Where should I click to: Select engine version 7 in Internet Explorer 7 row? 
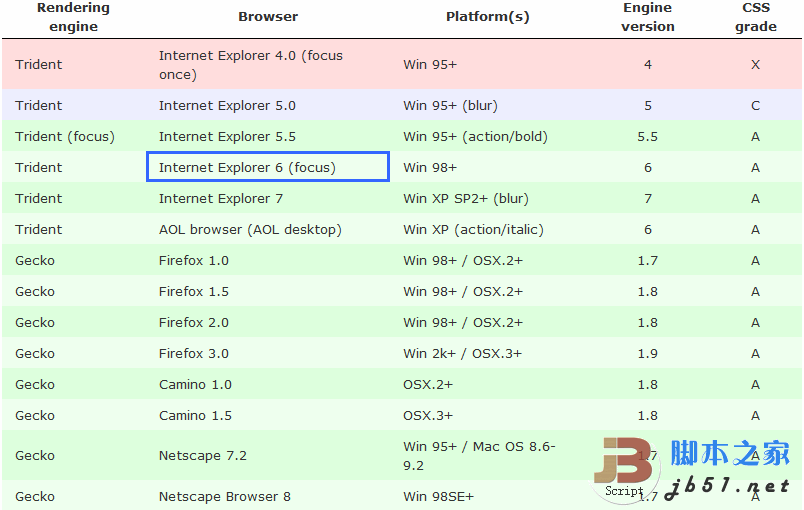click(x=648, y=198)
